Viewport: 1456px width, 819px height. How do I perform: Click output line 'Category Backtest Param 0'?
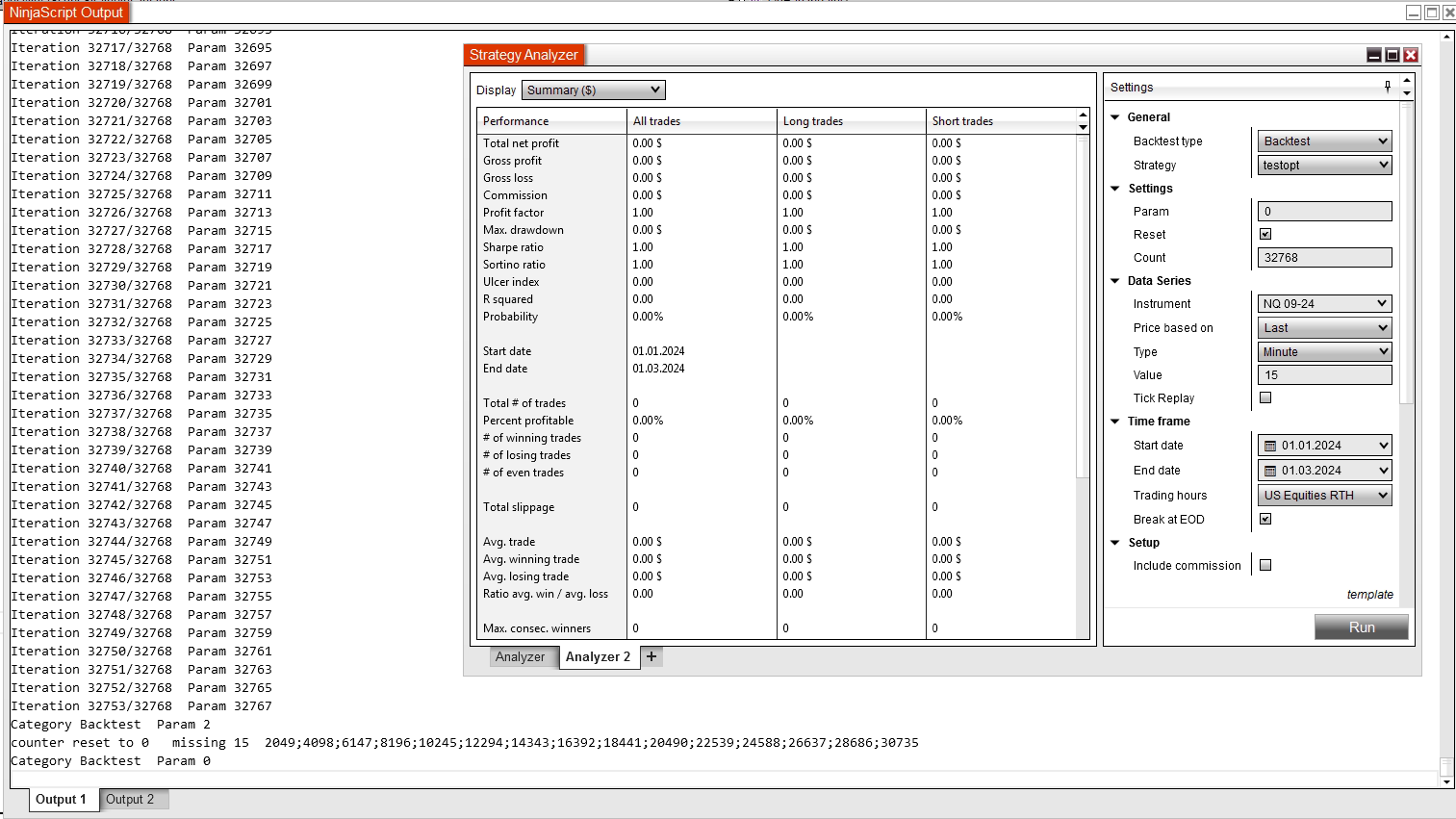tap(111, 761)
